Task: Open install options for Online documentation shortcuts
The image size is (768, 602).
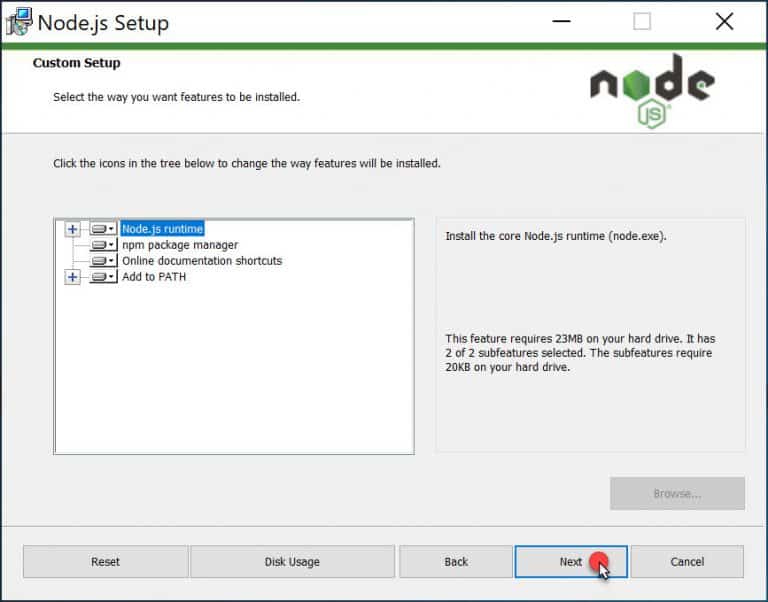Action: point(103,261)
